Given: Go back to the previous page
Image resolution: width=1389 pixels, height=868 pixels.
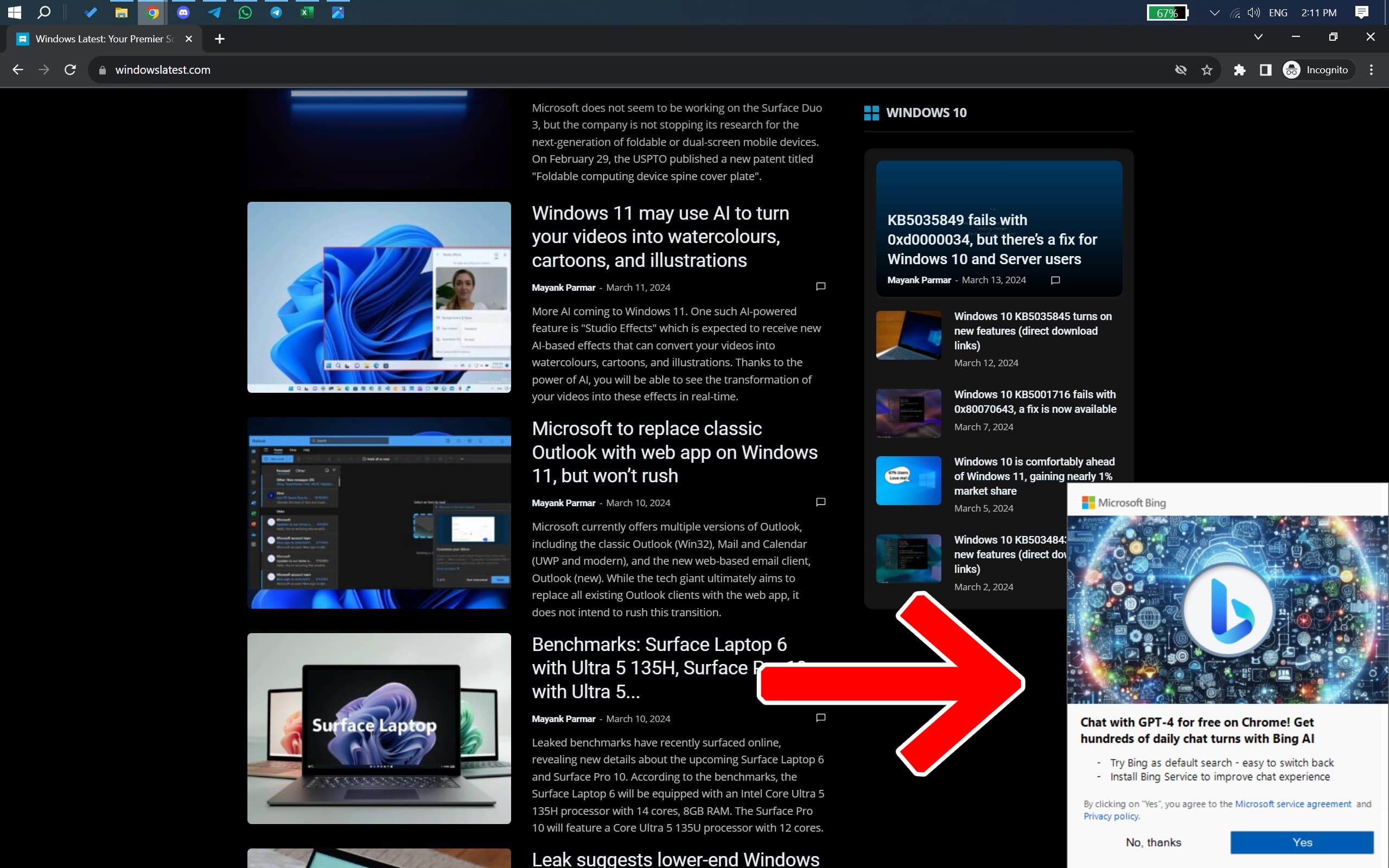Looking at the screenshot, I should [18, 69].
